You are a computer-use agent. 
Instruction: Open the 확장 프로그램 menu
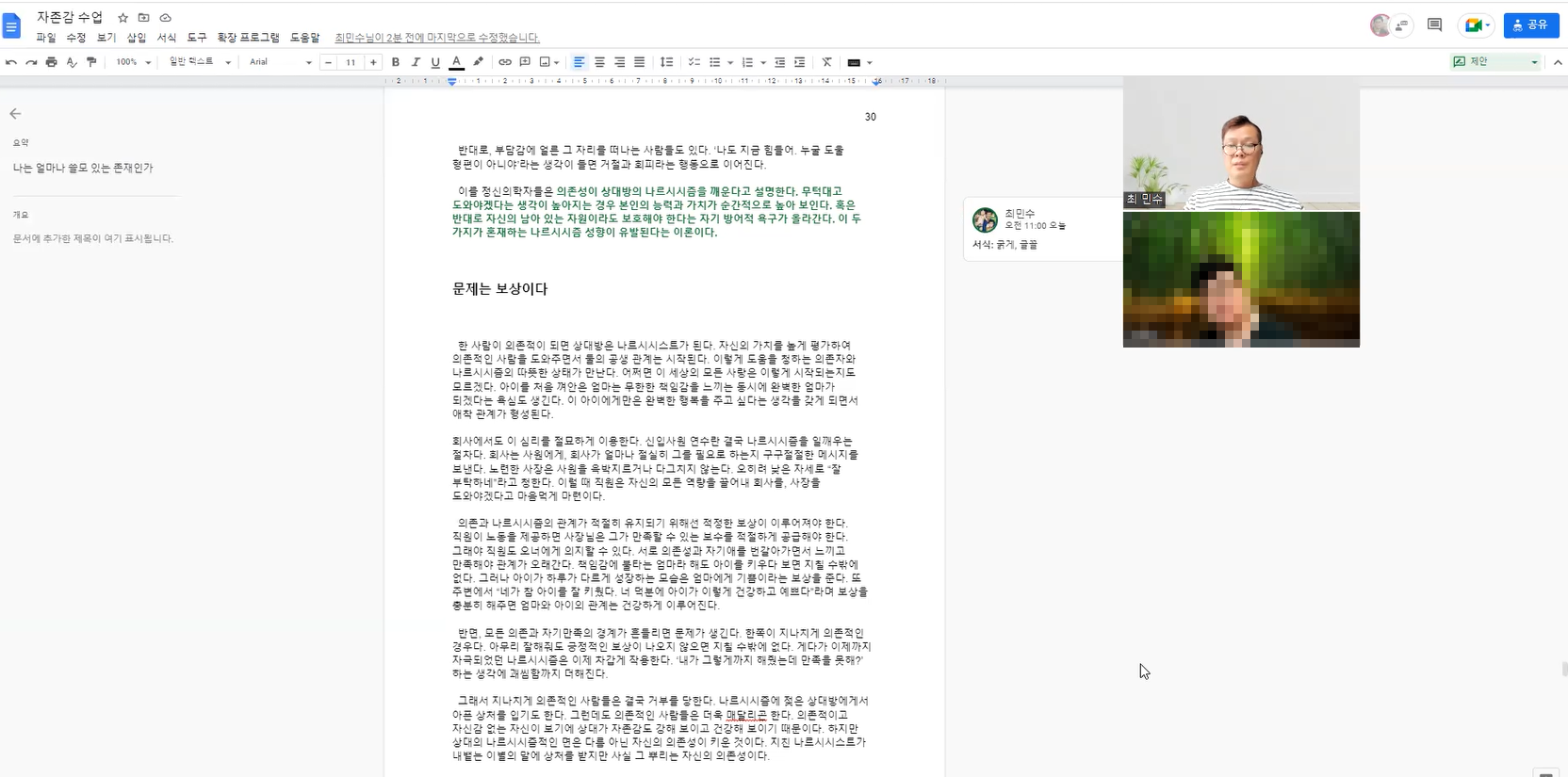(x=249, y=38)
